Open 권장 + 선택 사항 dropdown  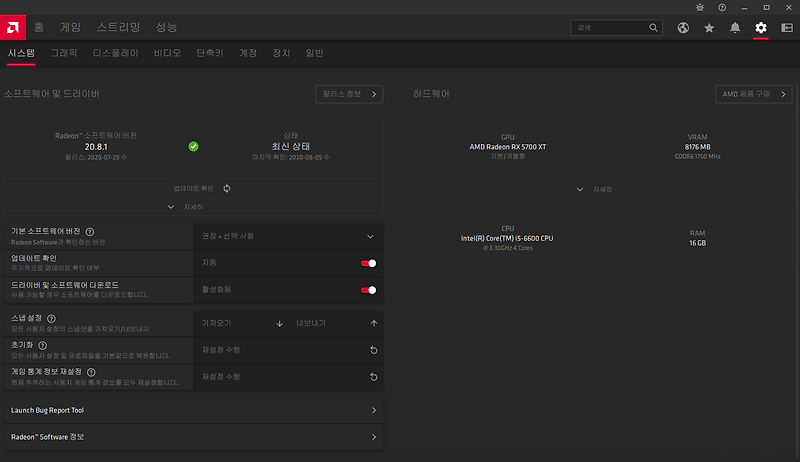[x=288, y=236]
